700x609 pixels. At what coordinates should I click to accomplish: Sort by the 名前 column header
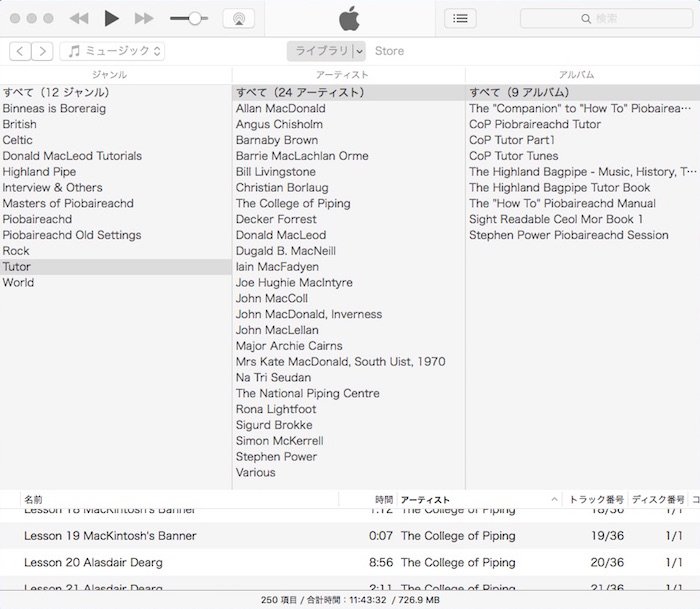pos(34,499)
